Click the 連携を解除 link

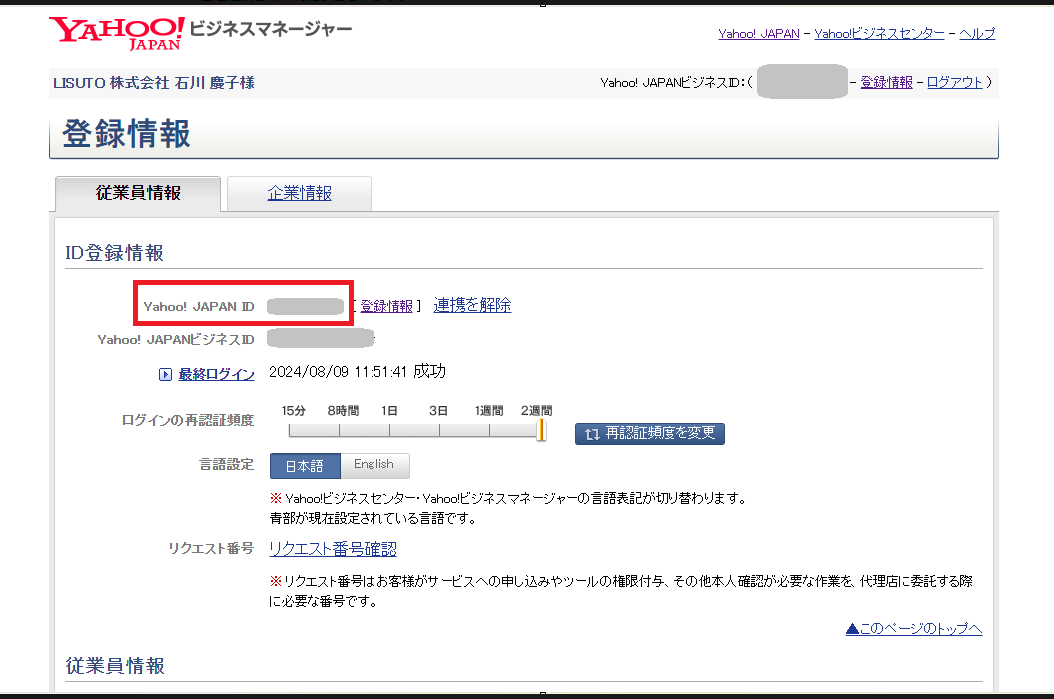473,305
